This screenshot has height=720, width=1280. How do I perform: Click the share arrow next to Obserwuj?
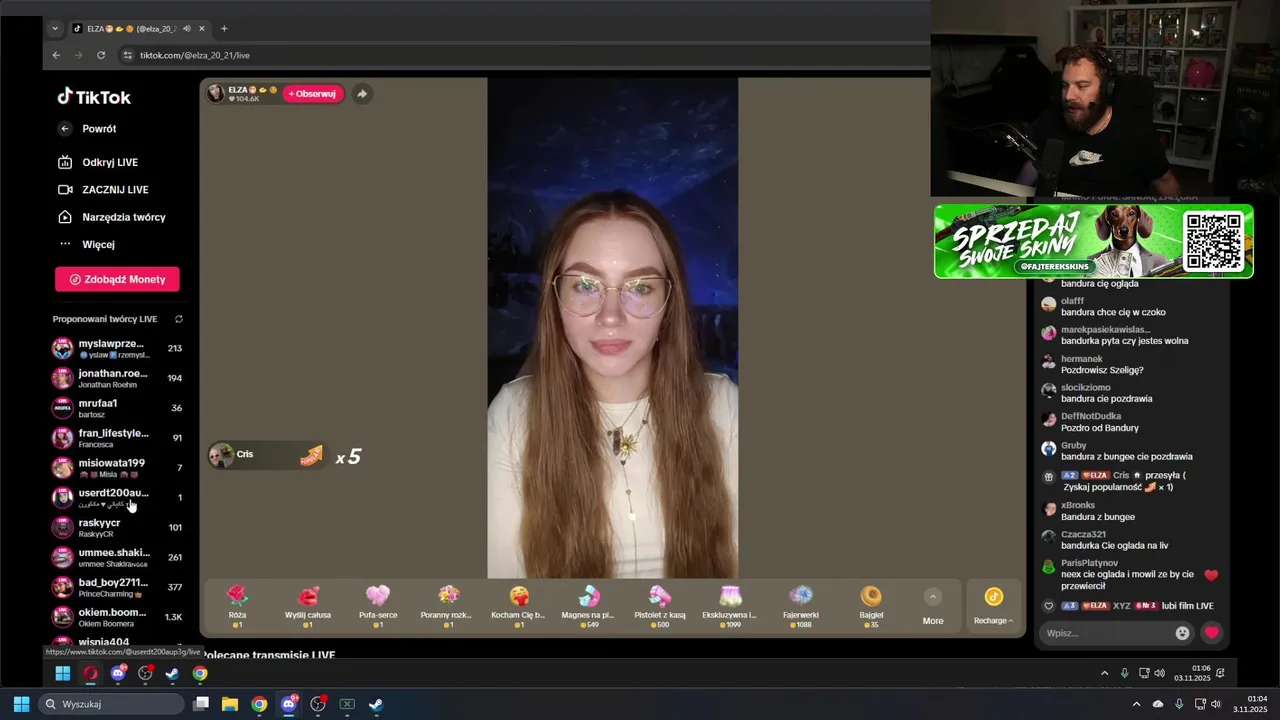point(362,94)
